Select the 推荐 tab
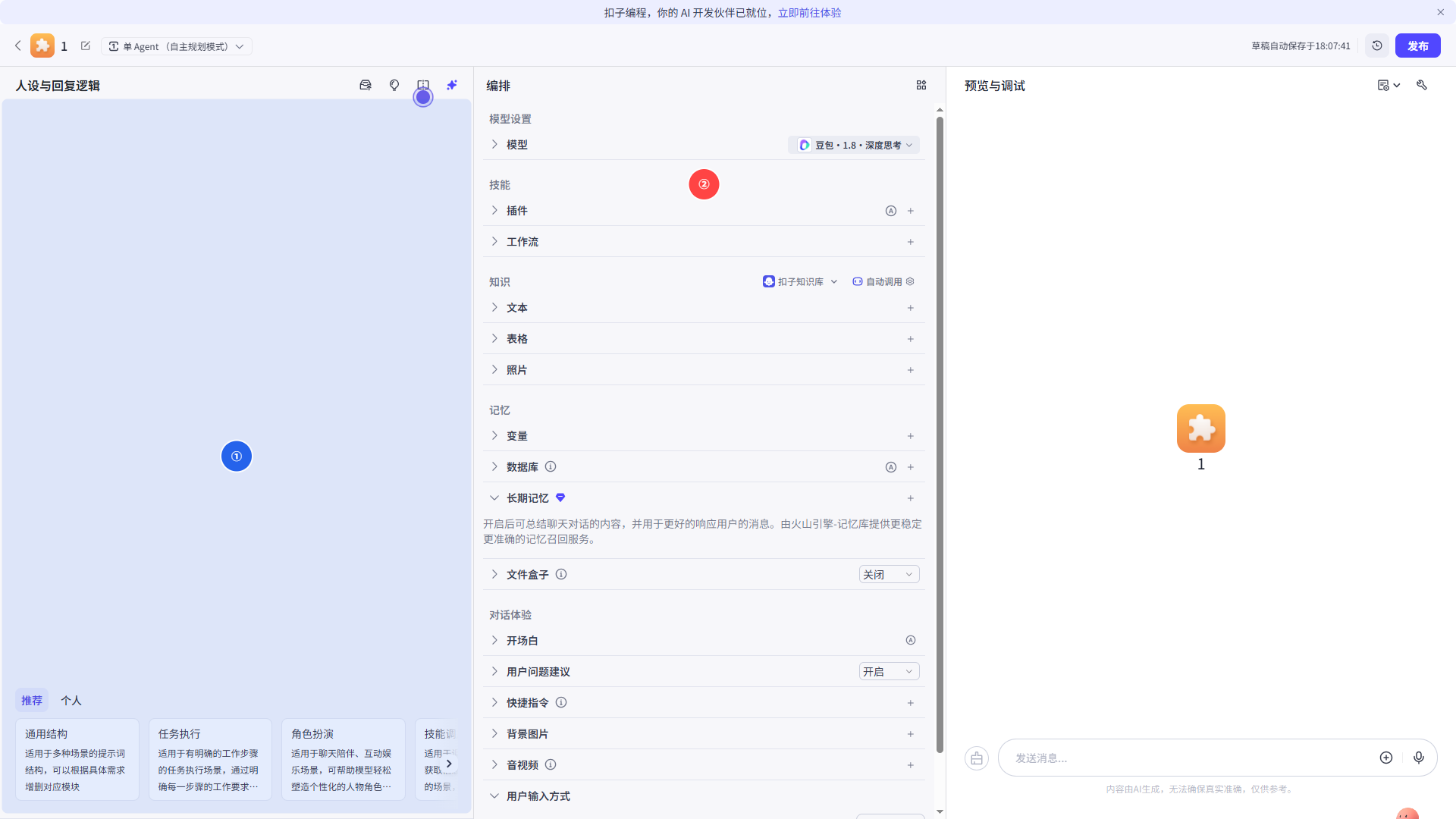Image resolution: width=1456 pixels, height=819 pixels. pos(32,700)
